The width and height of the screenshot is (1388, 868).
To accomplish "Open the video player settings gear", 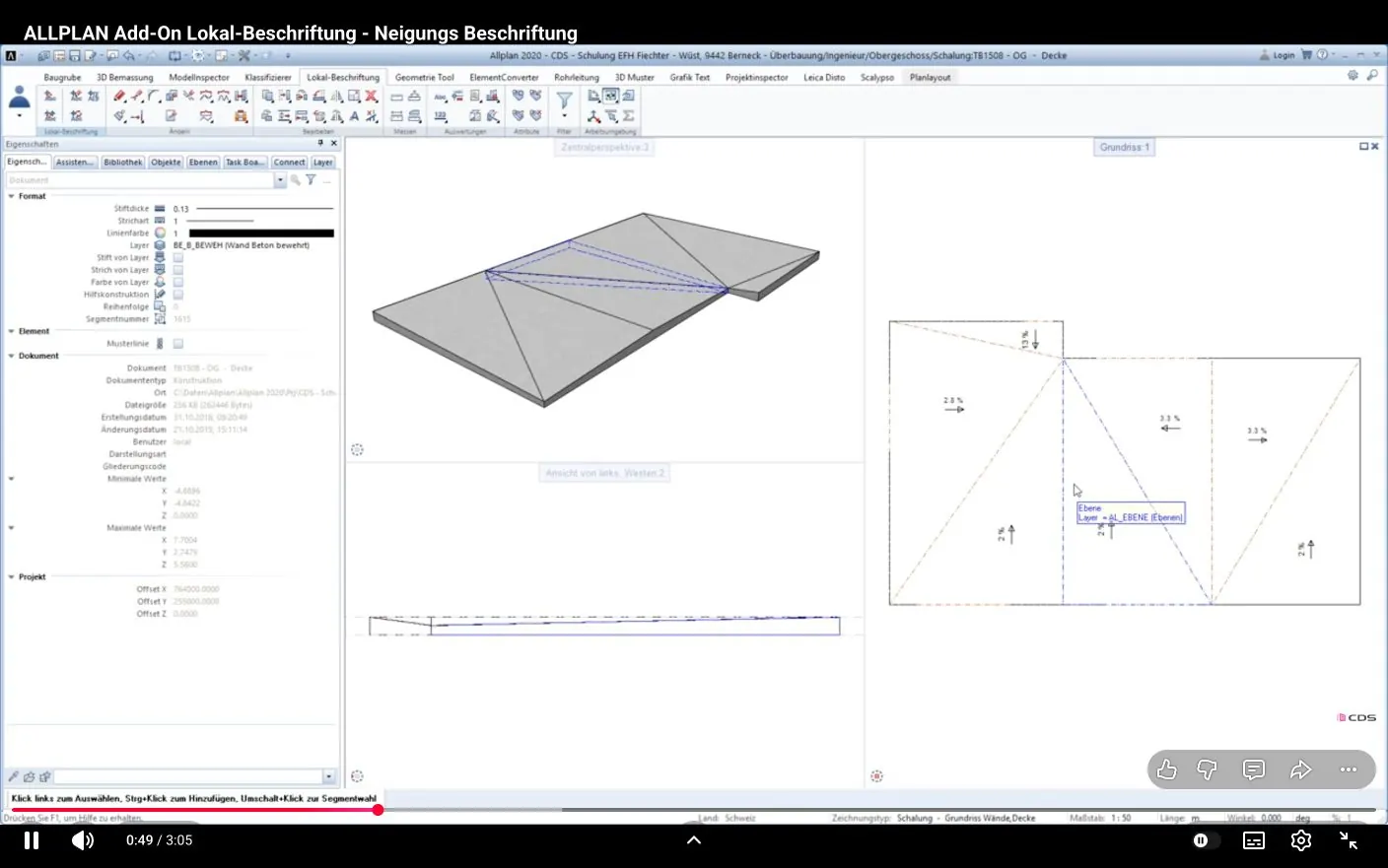I will tap(1301, 840).
